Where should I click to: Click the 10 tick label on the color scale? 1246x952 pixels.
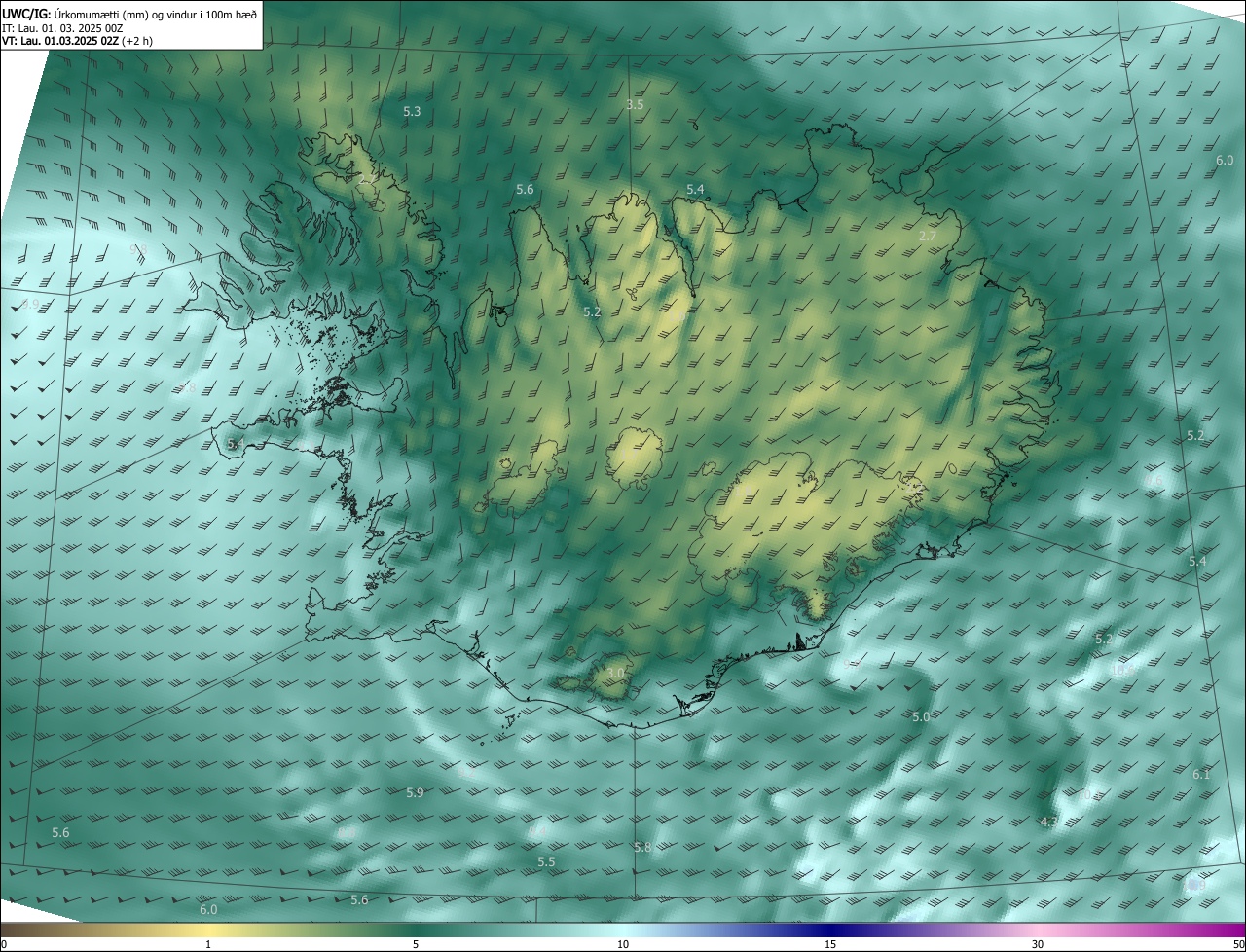pos(623,944)
